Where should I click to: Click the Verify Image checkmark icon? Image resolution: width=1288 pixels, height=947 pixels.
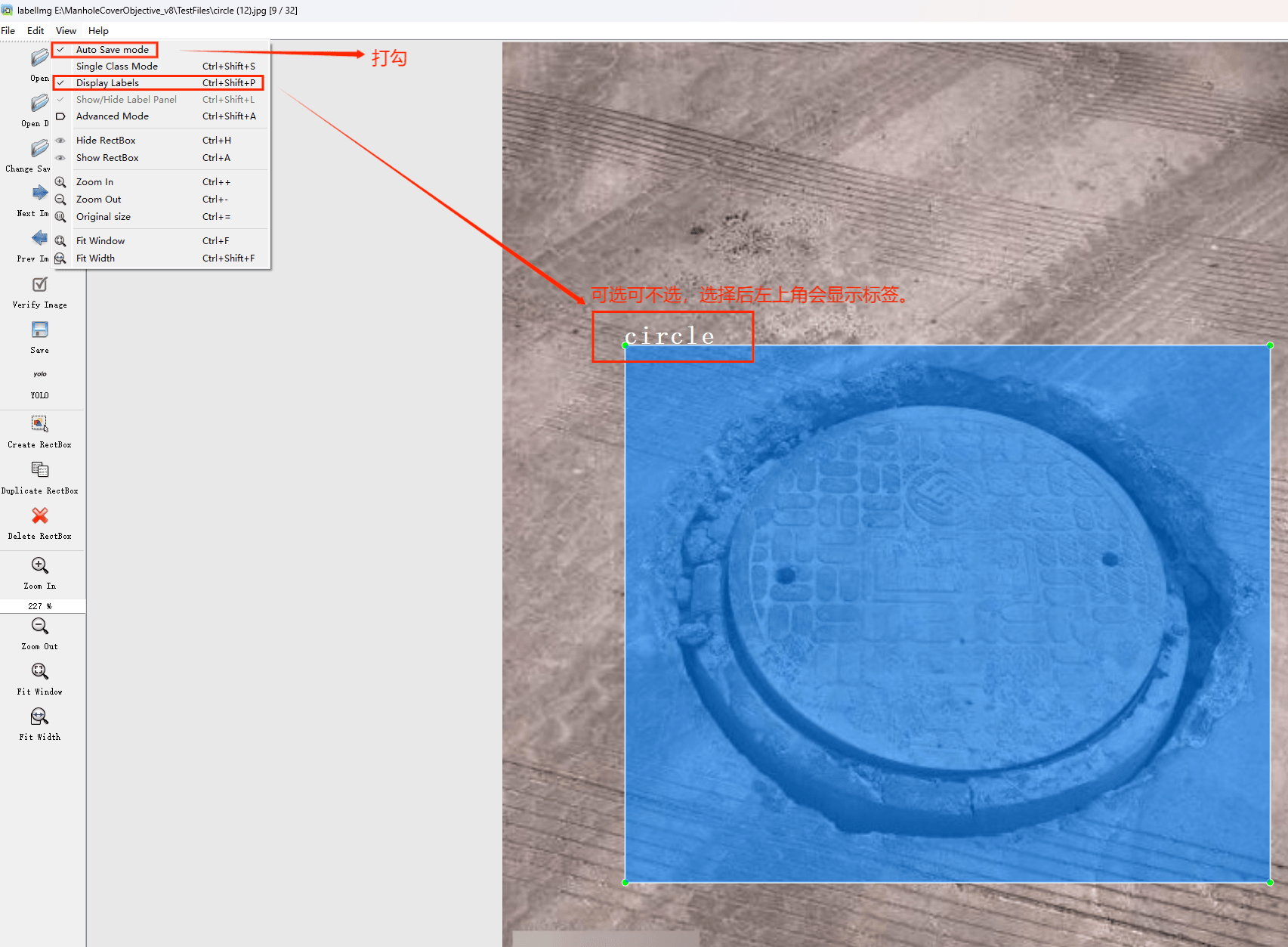coord(40,284)
